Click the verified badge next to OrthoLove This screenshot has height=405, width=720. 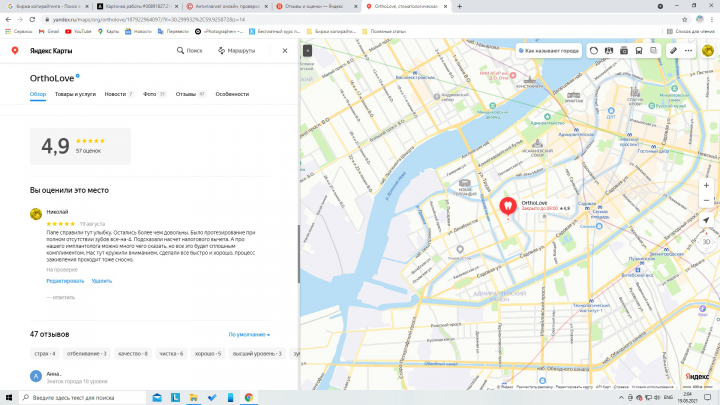[x=78, y=76]
